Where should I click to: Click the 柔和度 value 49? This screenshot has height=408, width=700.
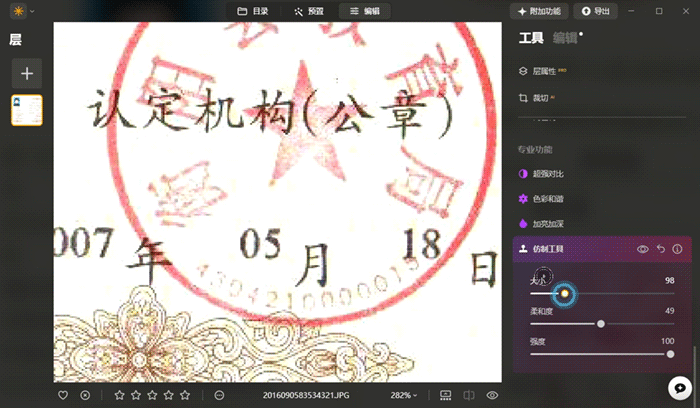tap(669, 311)
